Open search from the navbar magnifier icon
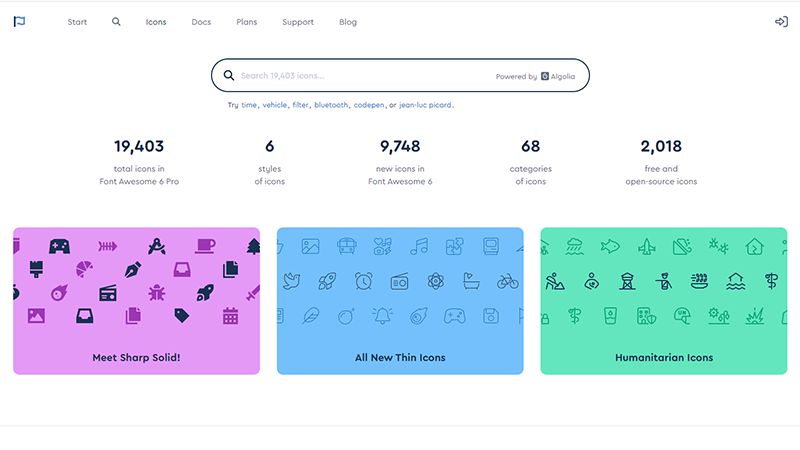 click(116, 21)
